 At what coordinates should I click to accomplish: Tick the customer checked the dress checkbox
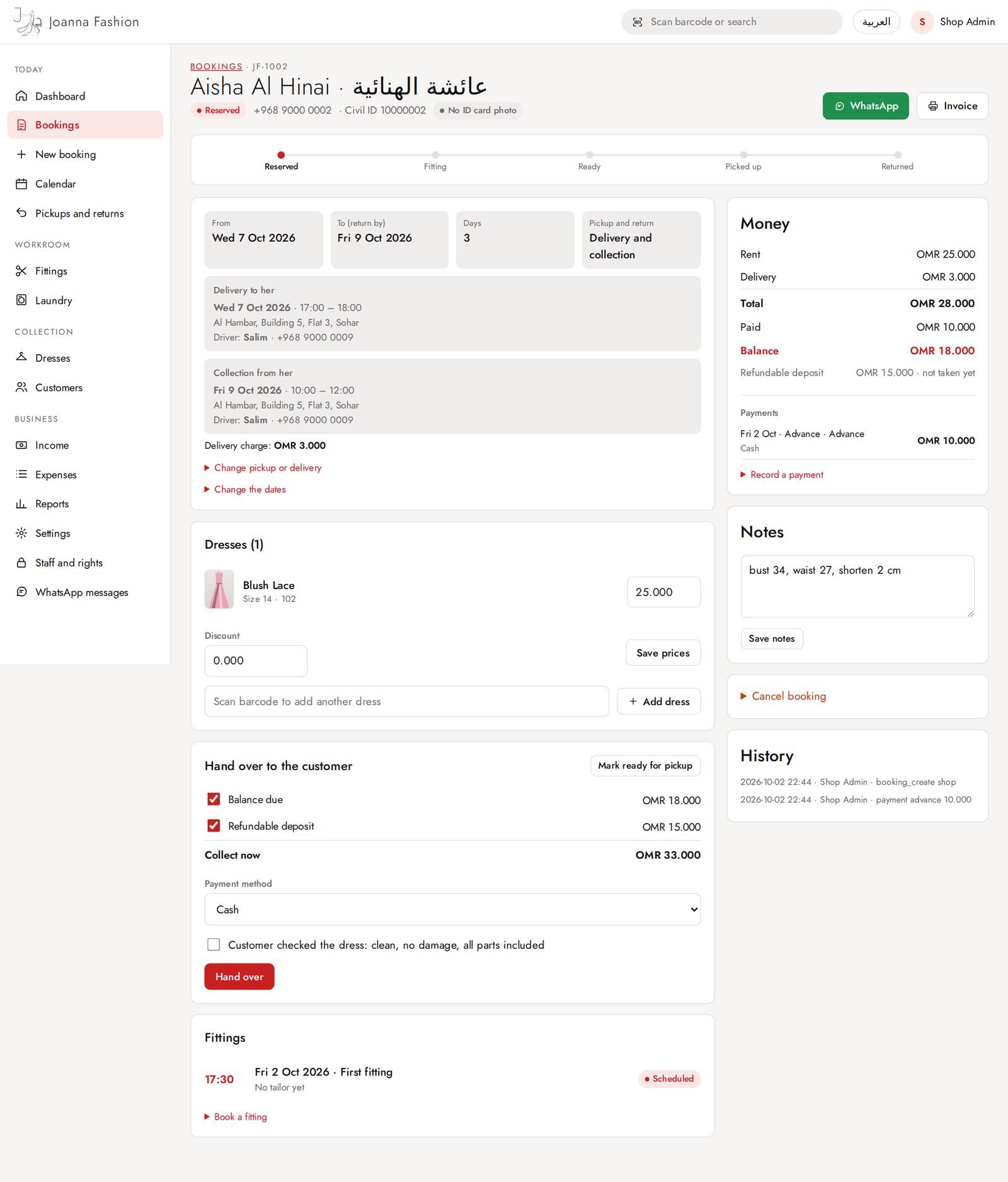coord(214,944)
